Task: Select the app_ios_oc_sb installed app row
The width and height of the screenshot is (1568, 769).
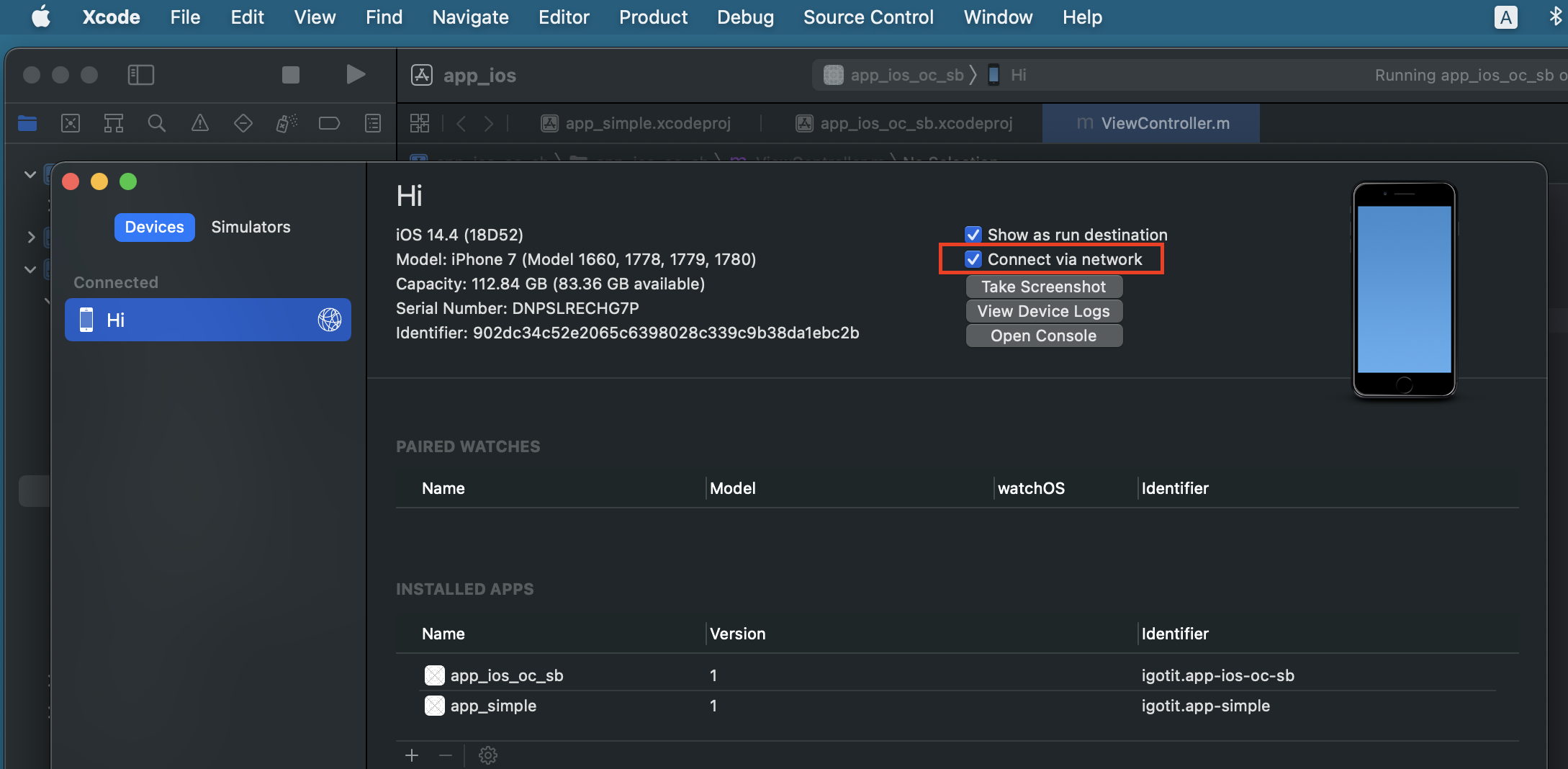Action: (x=958, y=675)
